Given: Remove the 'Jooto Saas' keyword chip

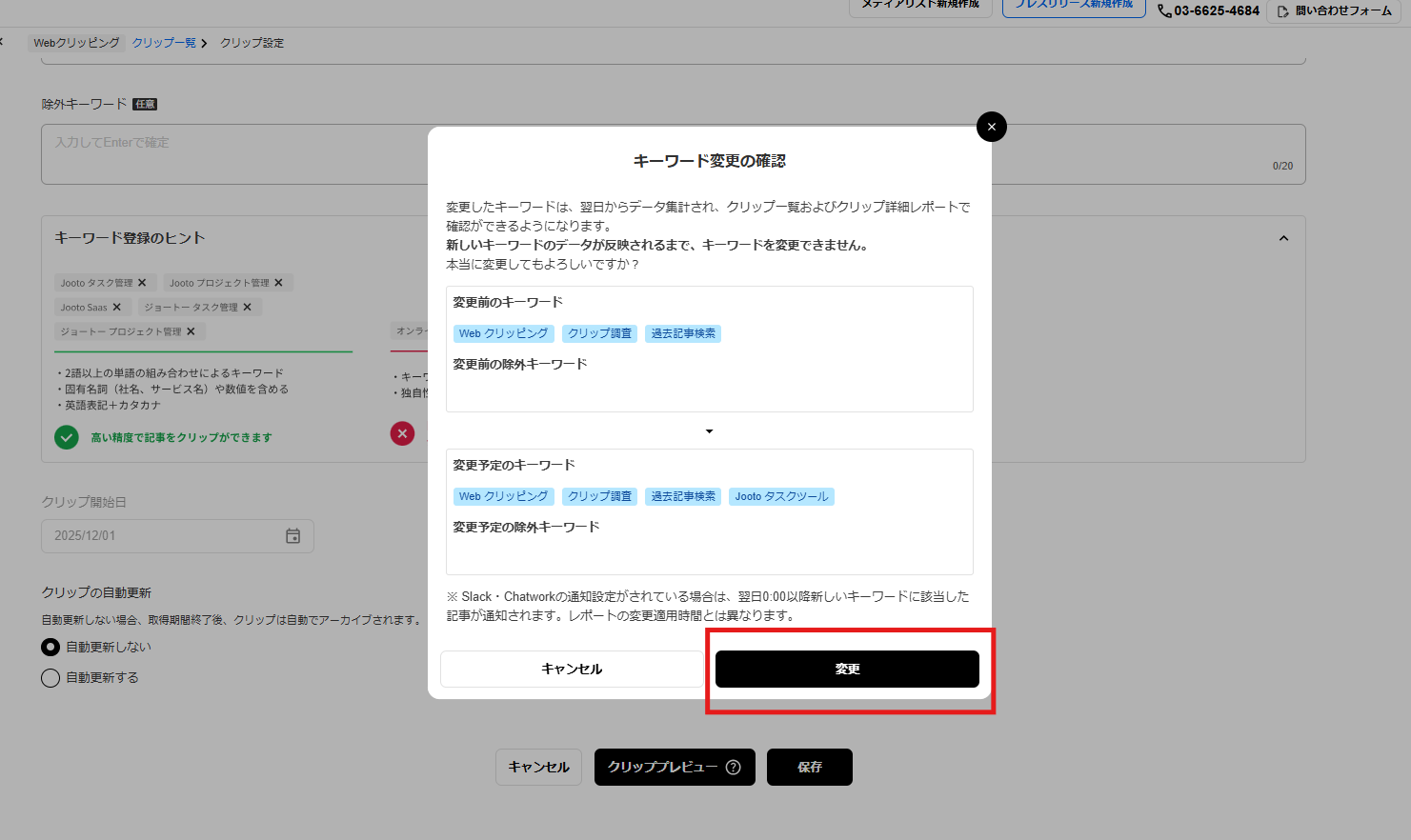Looking at the screenshot, I should click(x=117, y=307).
